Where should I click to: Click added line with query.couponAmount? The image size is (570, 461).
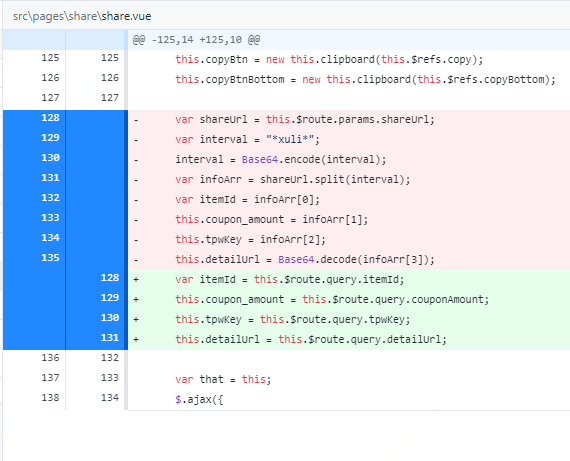(332, 299)
